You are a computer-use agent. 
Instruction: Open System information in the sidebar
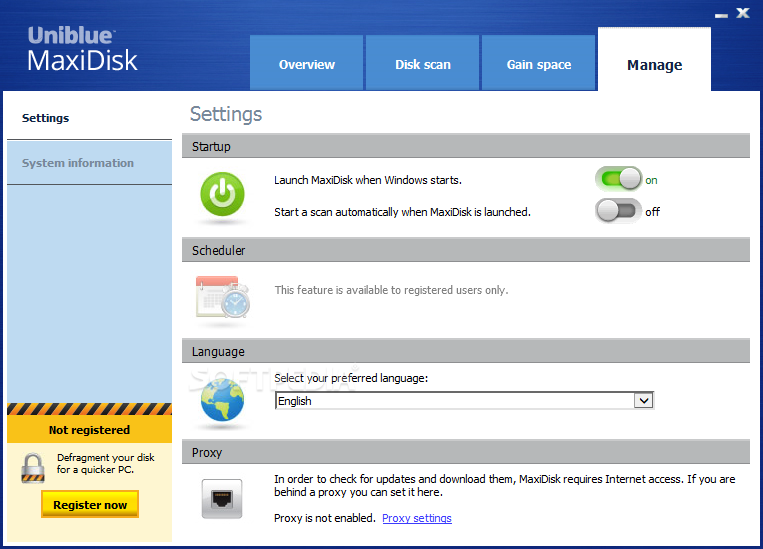point(90,163)
